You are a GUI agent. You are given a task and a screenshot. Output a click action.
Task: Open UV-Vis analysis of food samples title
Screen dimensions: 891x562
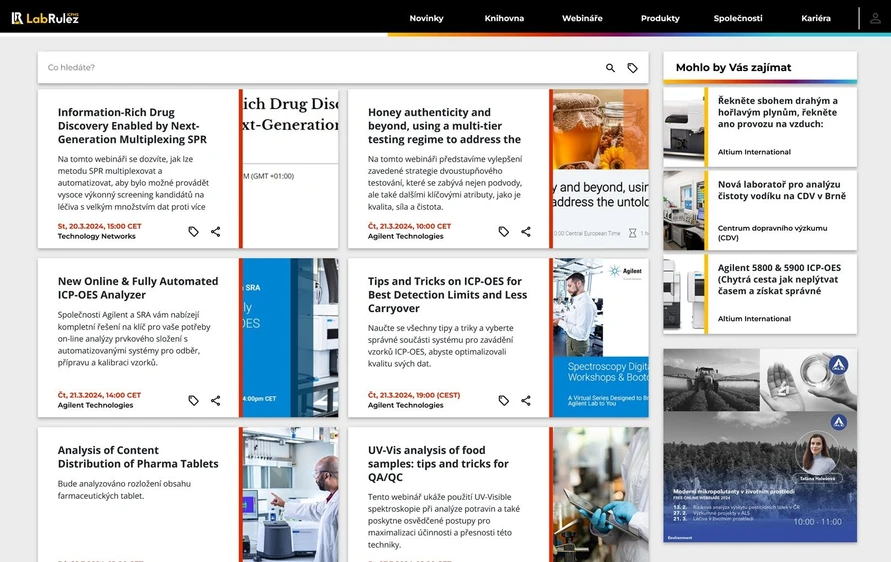(x=438, y=463)
